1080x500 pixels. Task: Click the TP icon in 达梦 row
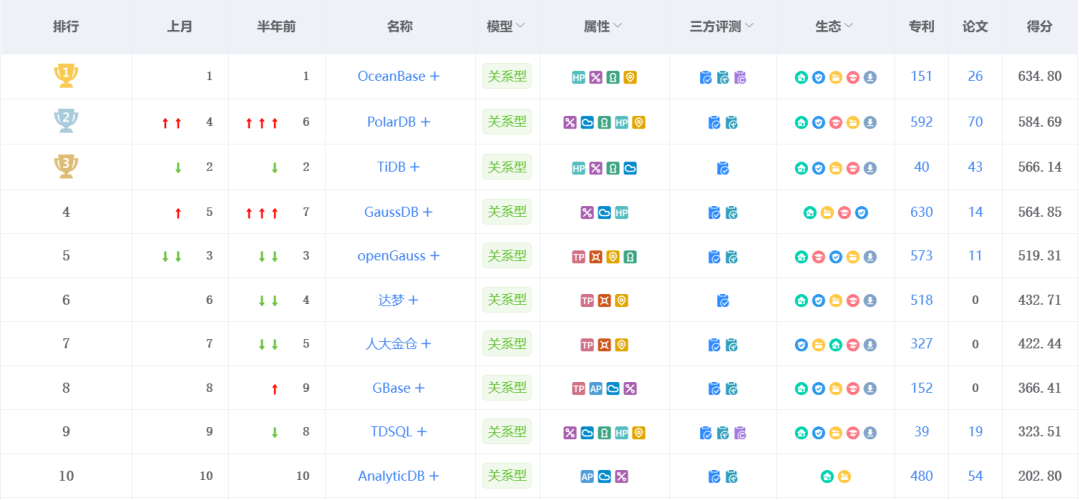(587, 301)
